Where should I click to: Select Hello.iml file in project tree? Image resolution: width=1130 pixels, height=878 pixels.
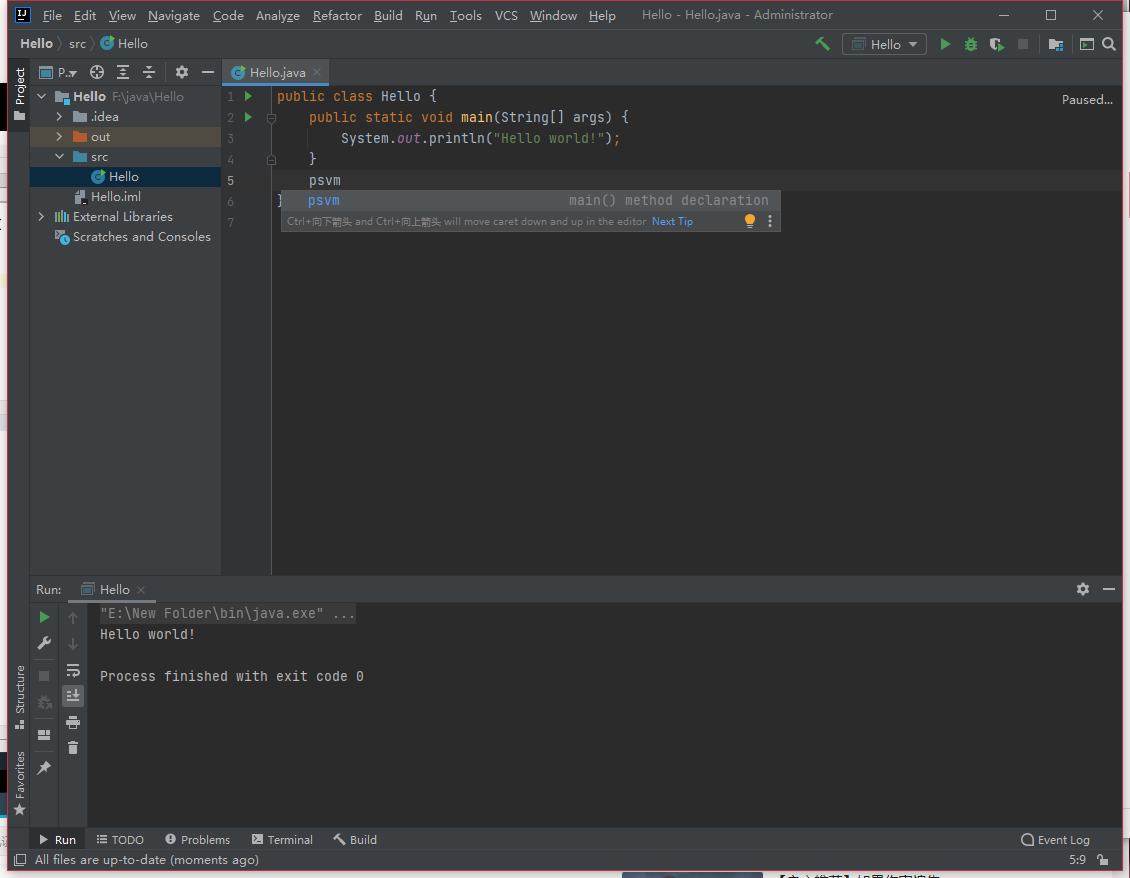(115, 197)
